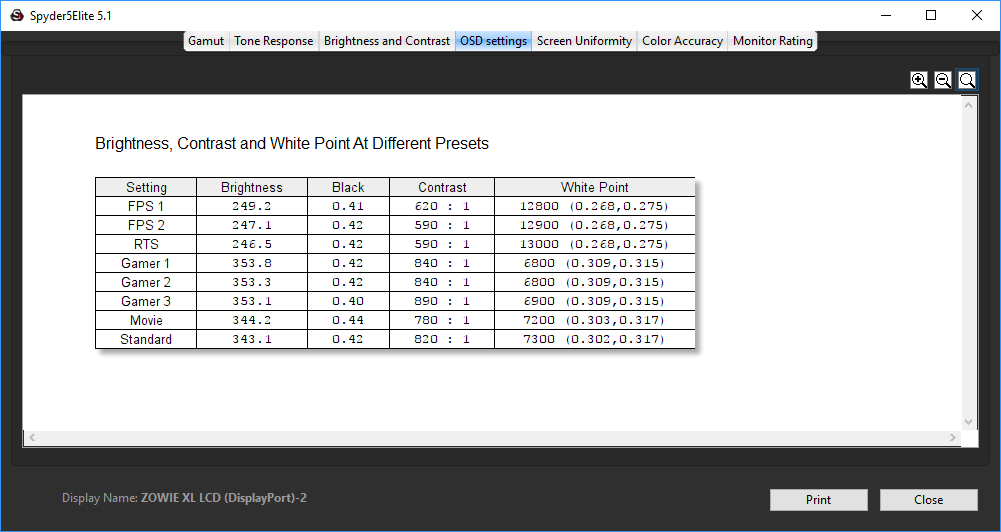Click brightness value 343.1
The width and height of the screenshot is (1001, 532).
252,339
